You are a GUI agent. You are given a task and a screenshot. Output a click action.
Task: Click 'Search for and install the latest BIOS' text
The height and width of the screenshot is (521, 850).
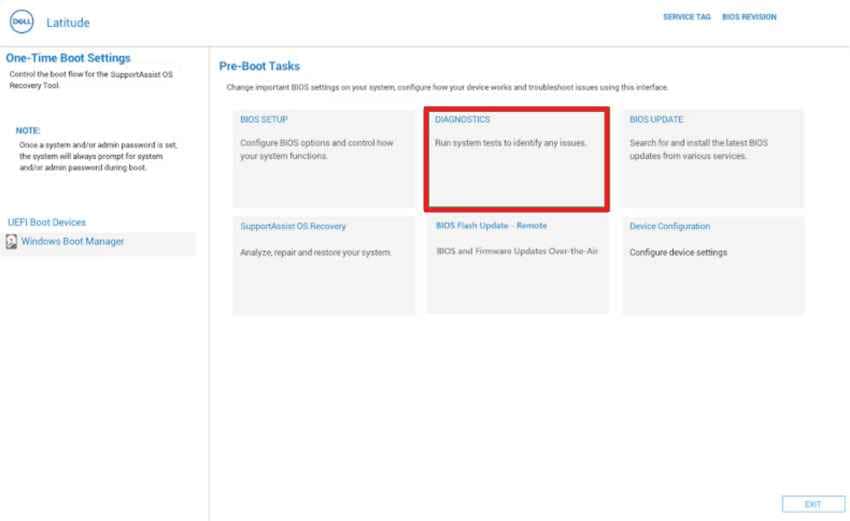(698, 143)
